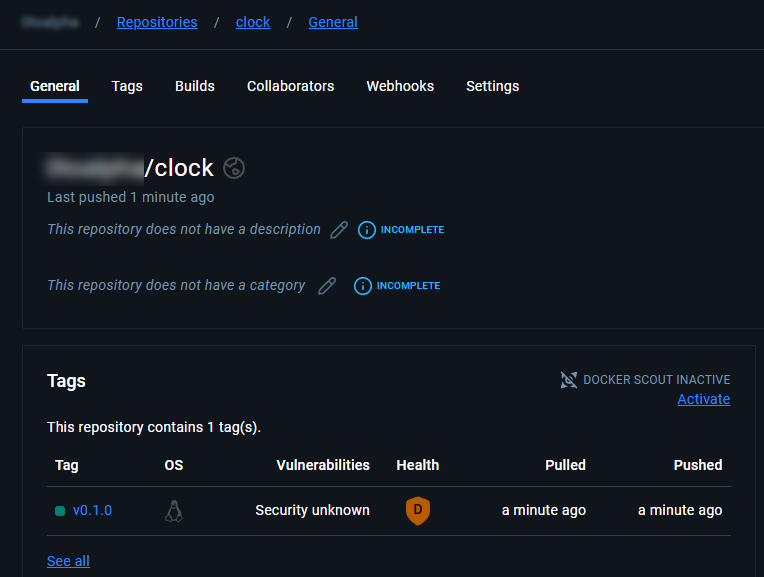Activate Docker Scout
764x577 pixels.
click(704, 399)
